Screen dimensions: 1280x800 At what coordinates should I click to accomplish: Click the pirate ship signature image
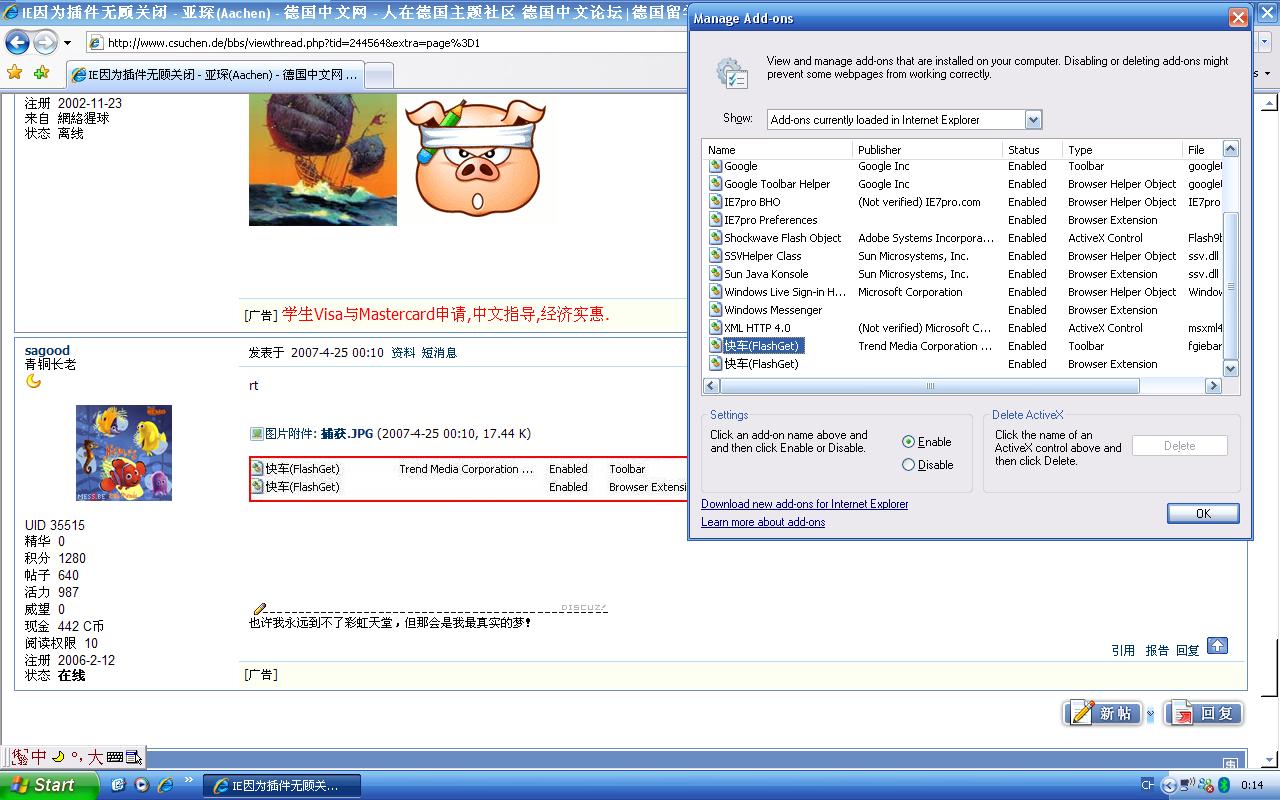tap(323, 160)
